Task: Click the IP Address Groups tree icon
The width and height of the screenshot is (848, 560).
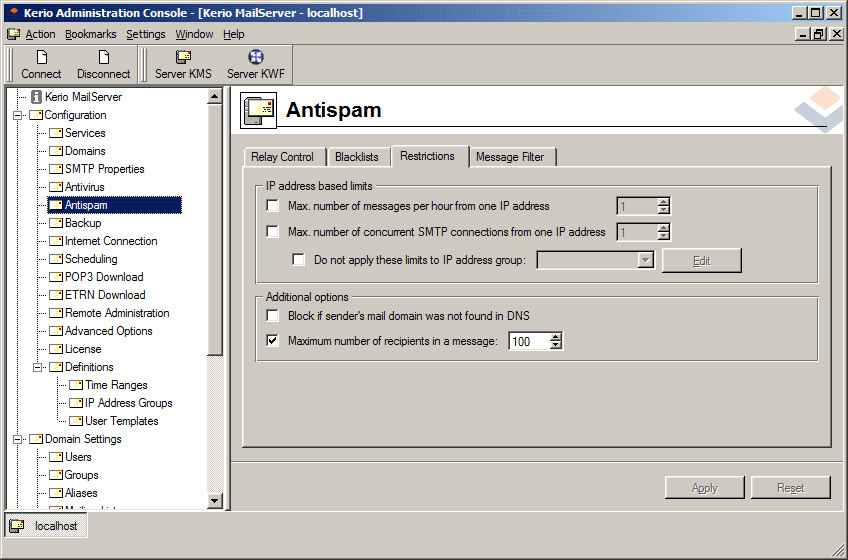Action: pyautogui.click(x=76, y=403)
